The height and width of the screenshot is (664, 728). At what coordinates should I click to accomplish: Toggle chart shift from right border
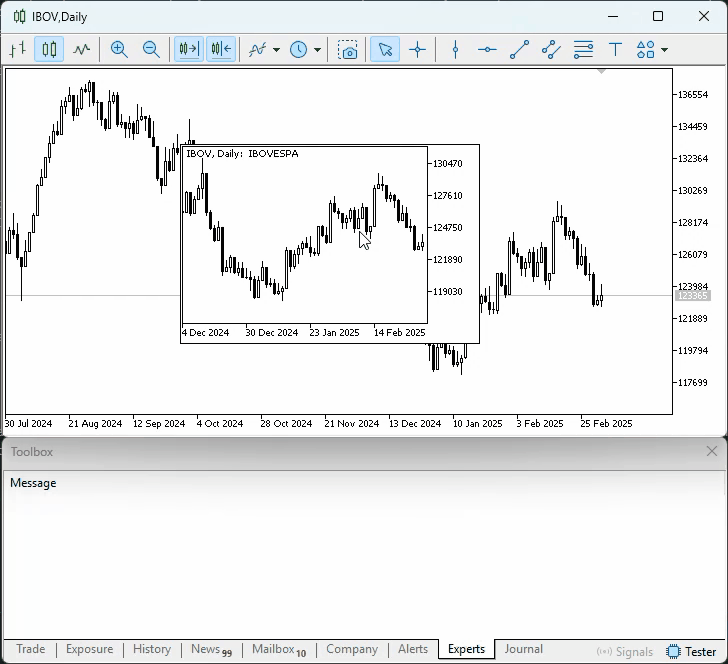point(221,49)
